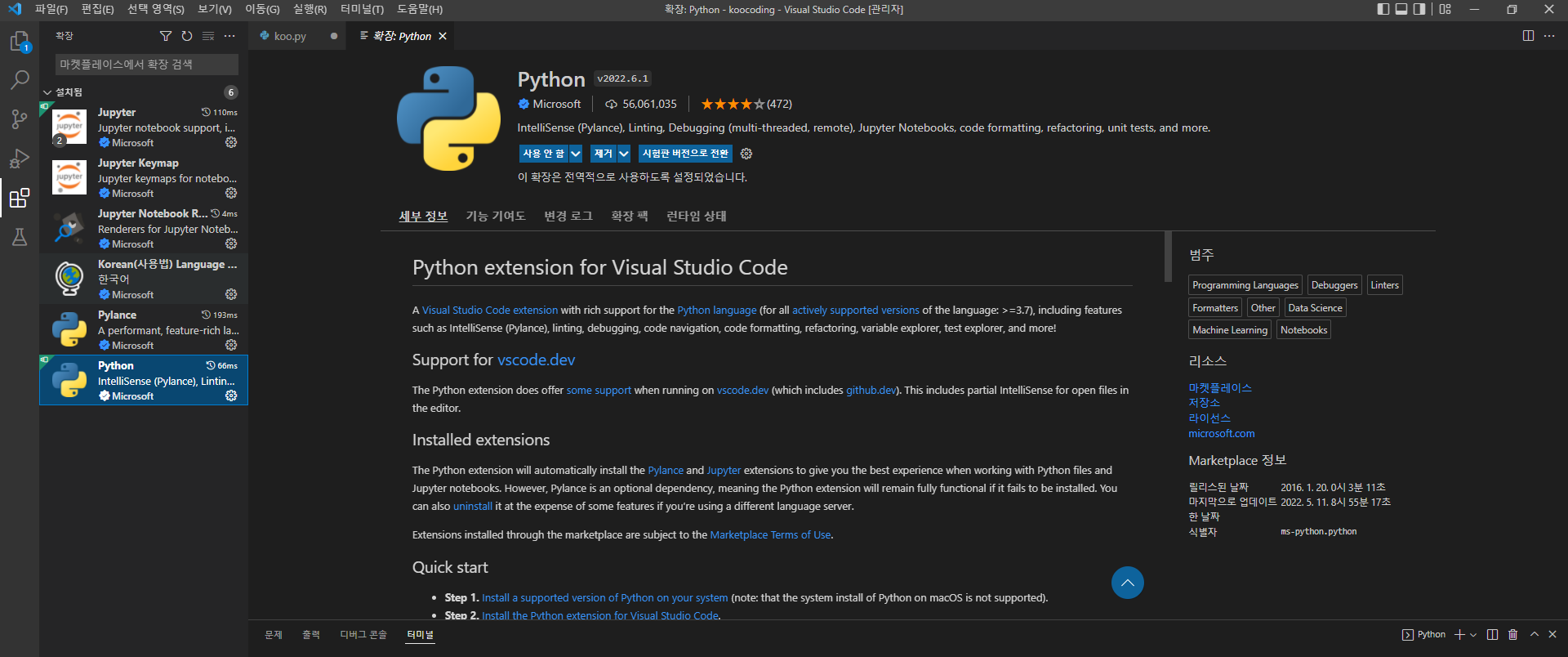This screenshot has width=1568, height=657.
Task: Open the 파일(F) menu
Action: tap(51, 9)
